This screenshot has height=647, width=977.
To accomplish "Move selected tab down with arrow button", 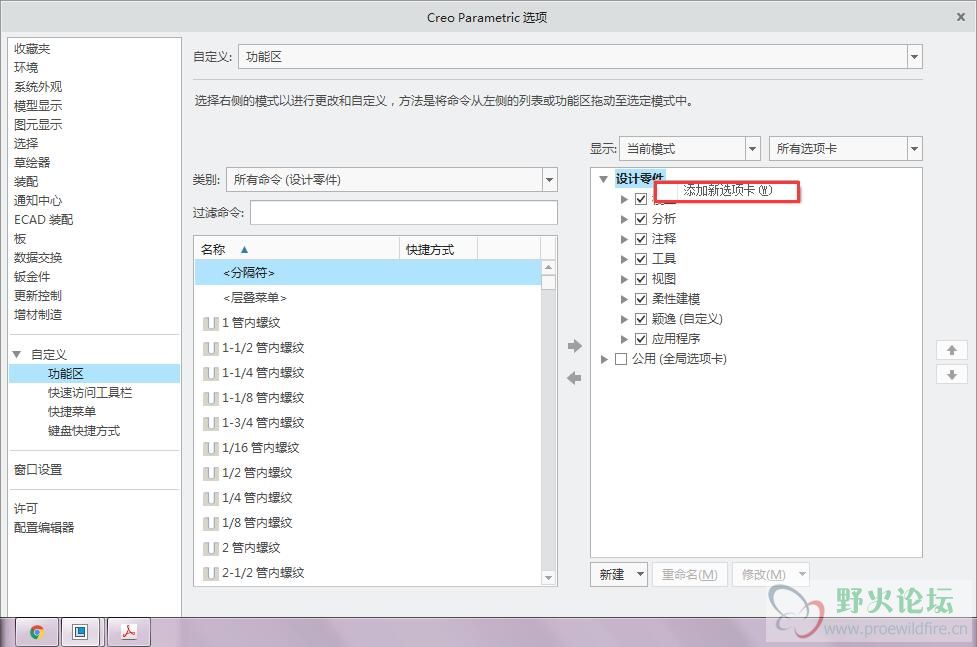I will (951, 375).
